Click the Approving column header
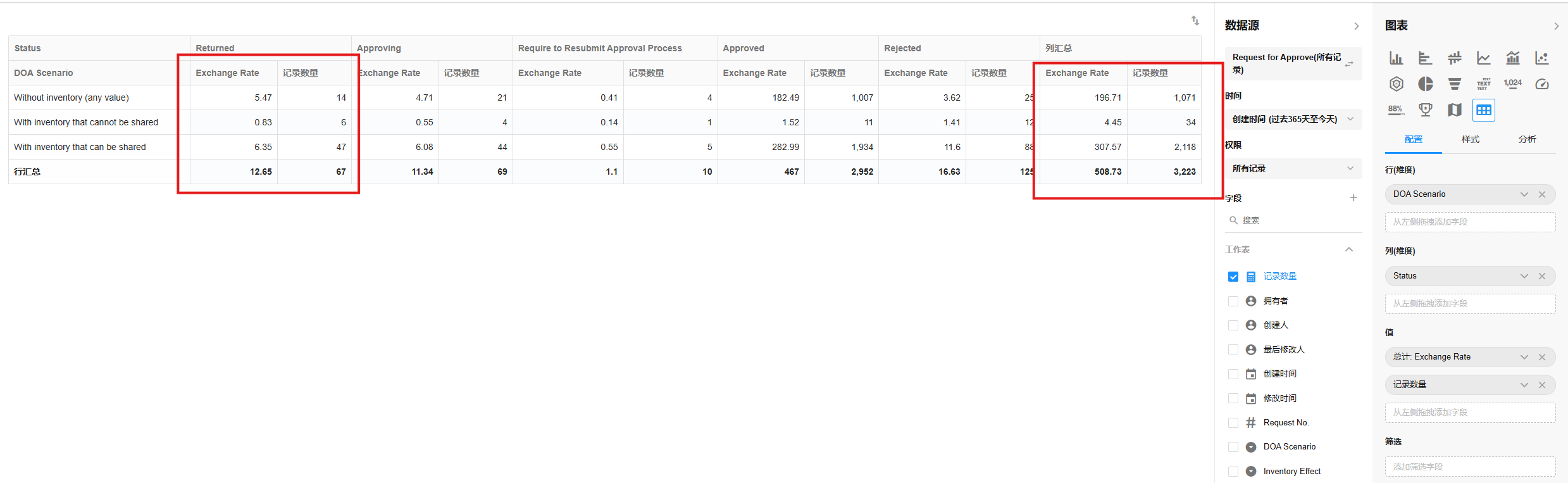1568x483 pixels. [432, 48]
